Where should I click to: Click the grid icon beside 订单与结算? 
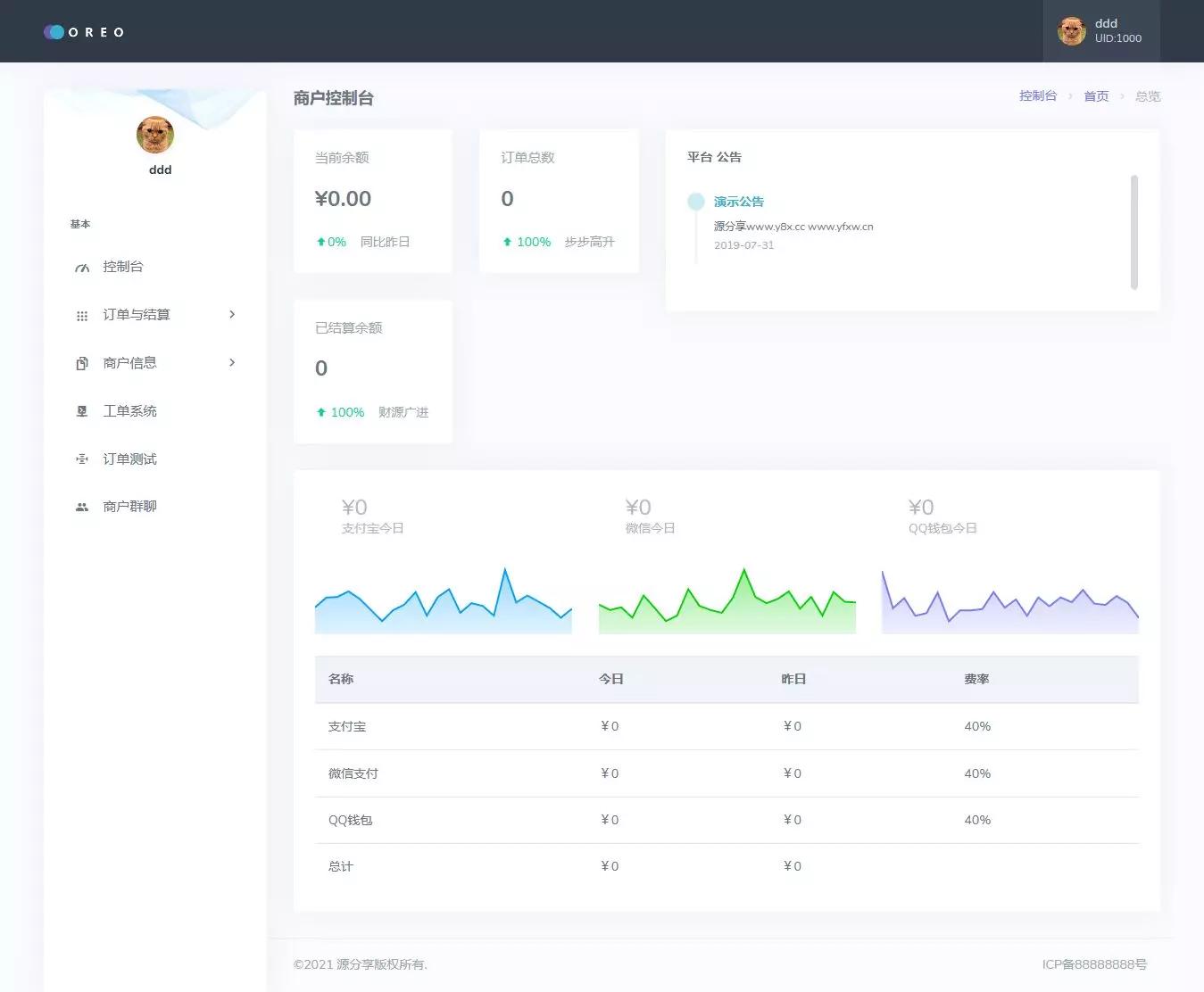pos(82,316)
